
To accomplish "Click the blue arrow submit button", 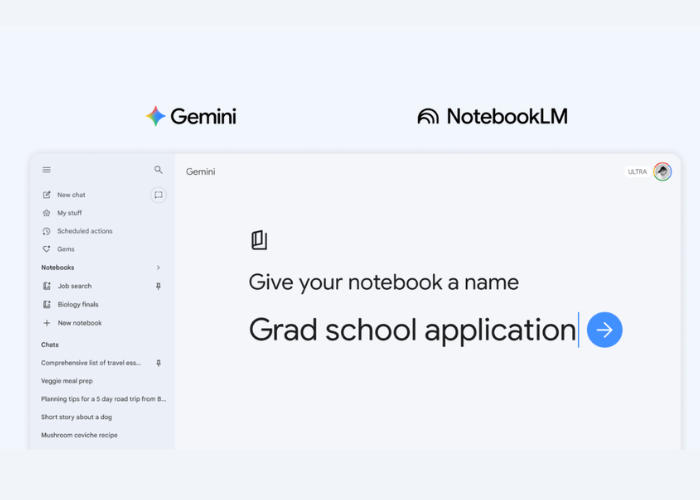I will tap(604, 330).
